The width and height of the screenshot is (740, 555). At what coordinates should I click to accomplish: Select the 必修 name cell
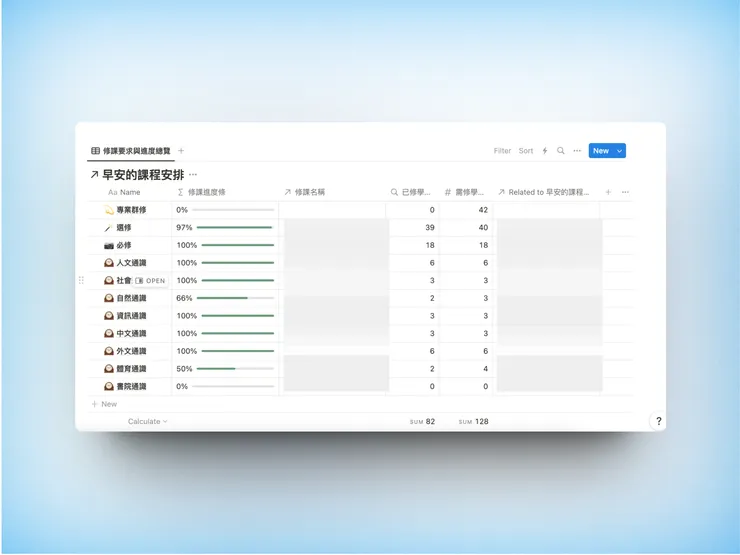point(130,245)
